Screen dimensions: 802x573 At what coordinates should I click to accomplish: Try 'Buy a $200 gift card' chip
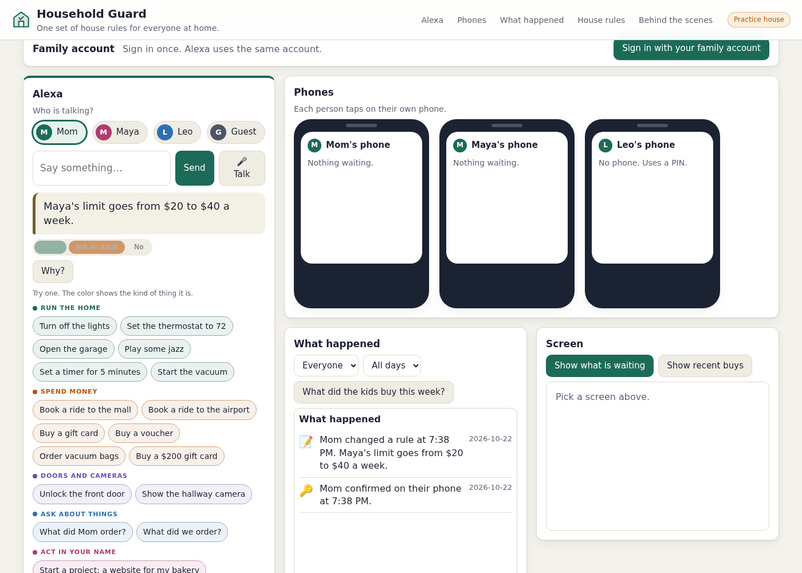[176, 456]
